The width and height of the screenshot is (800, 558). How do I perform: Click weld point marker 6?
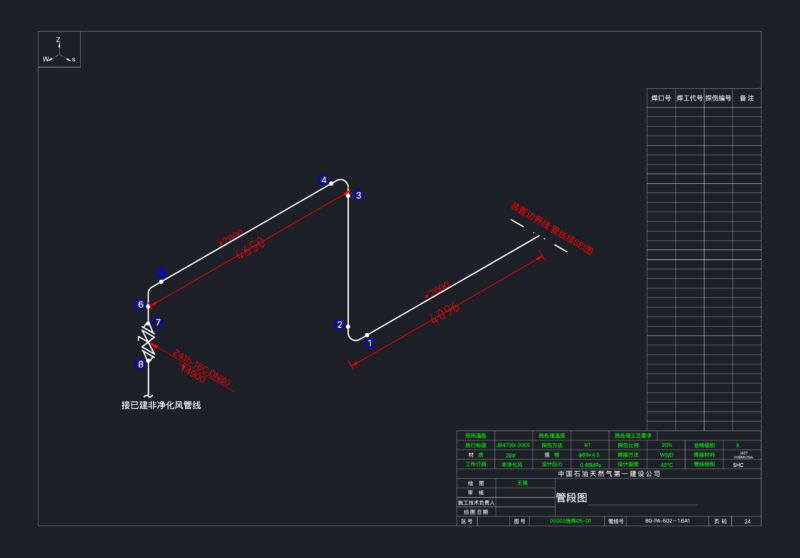pyautogui.click(x=140, y=305)
